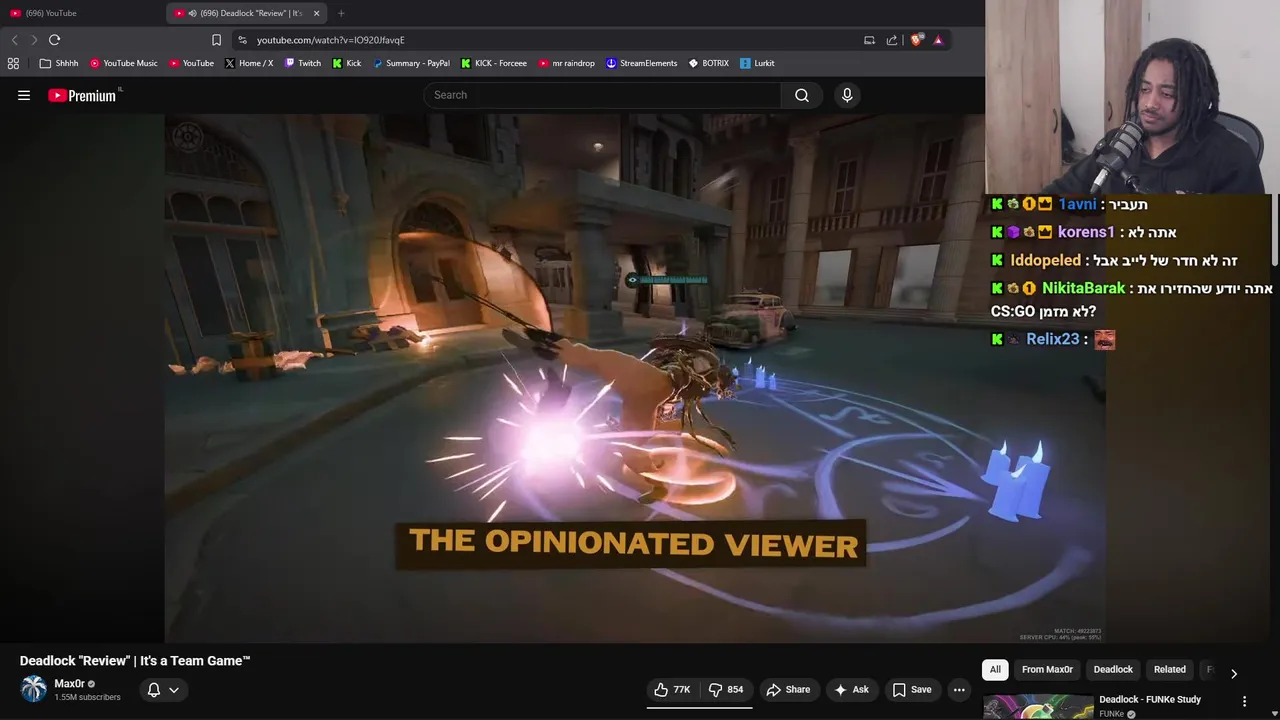Open the Max0r channel name
Viewport: 1280px width, 720px height.
[x=69, y=684]
